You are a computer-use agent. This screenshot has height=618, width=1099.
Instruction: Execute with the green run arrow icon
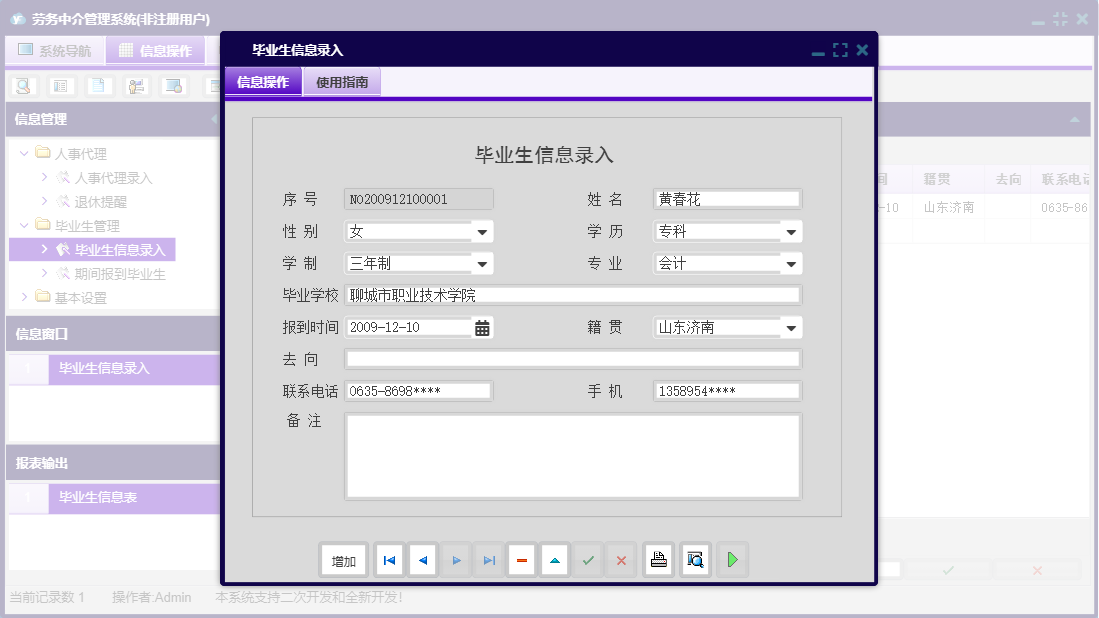[x=732, y=560]
